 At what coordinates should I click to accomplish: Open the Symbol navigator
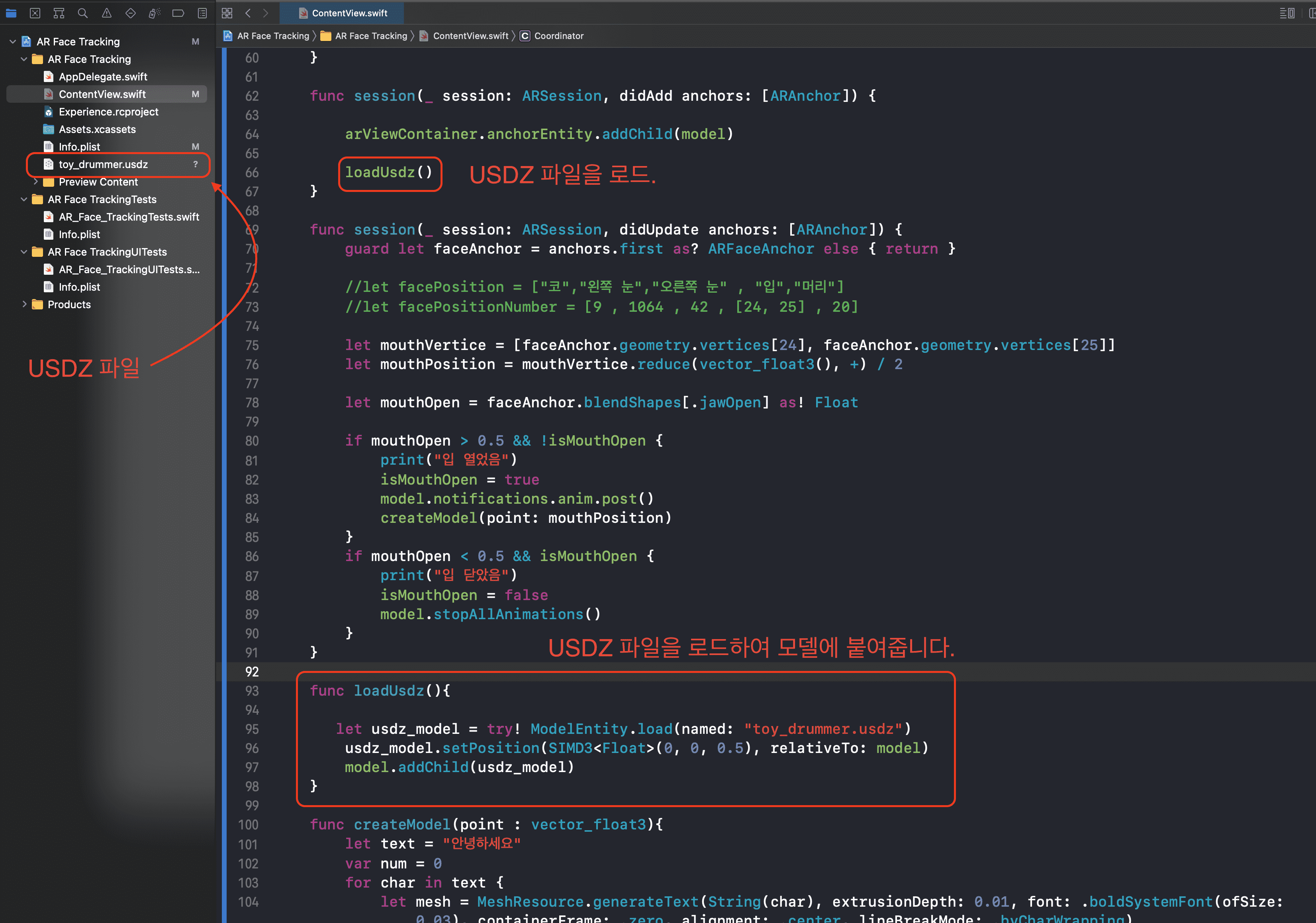point(59,13)
